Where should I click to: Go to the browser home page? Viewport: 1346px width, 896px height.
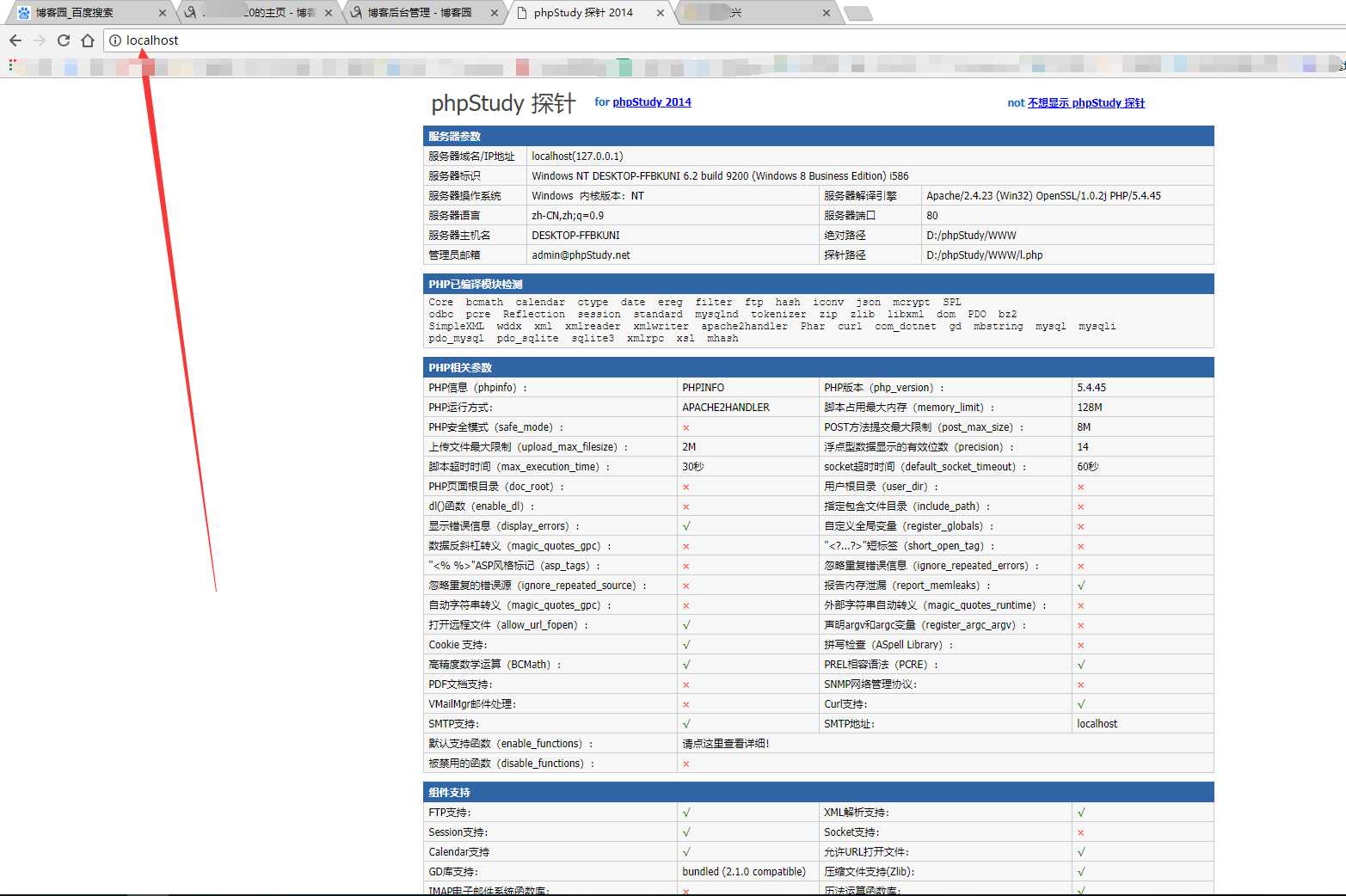coord(88,40)
